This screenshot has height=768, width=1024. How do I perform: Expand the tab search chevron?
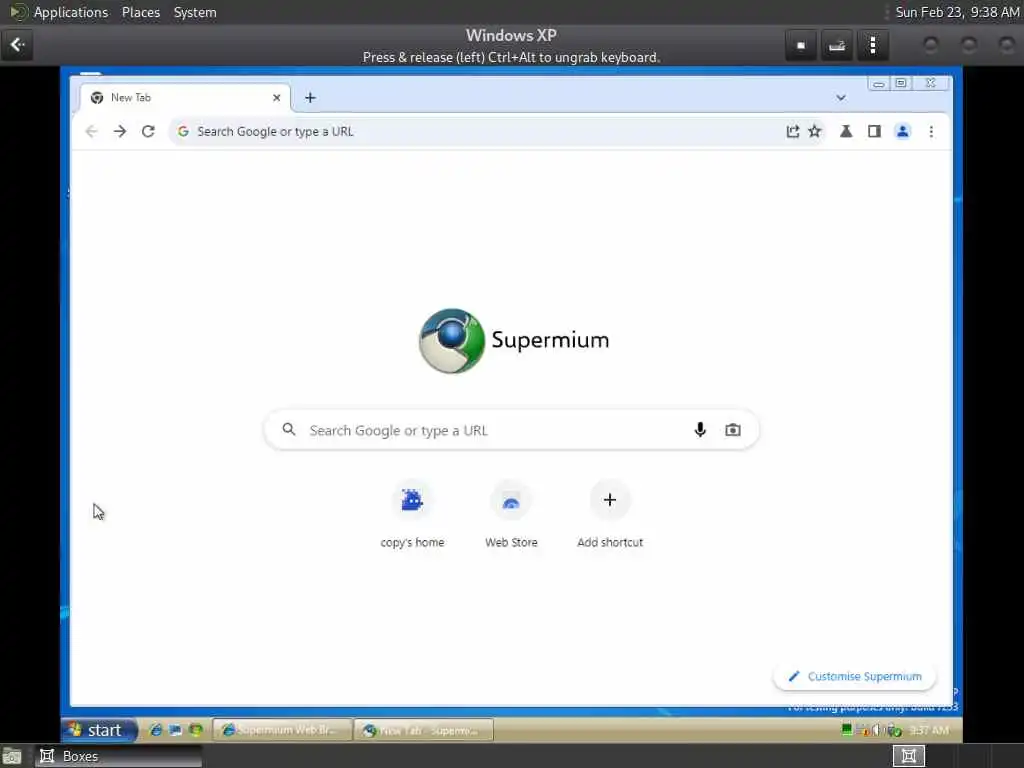click(x=840, y=97)
